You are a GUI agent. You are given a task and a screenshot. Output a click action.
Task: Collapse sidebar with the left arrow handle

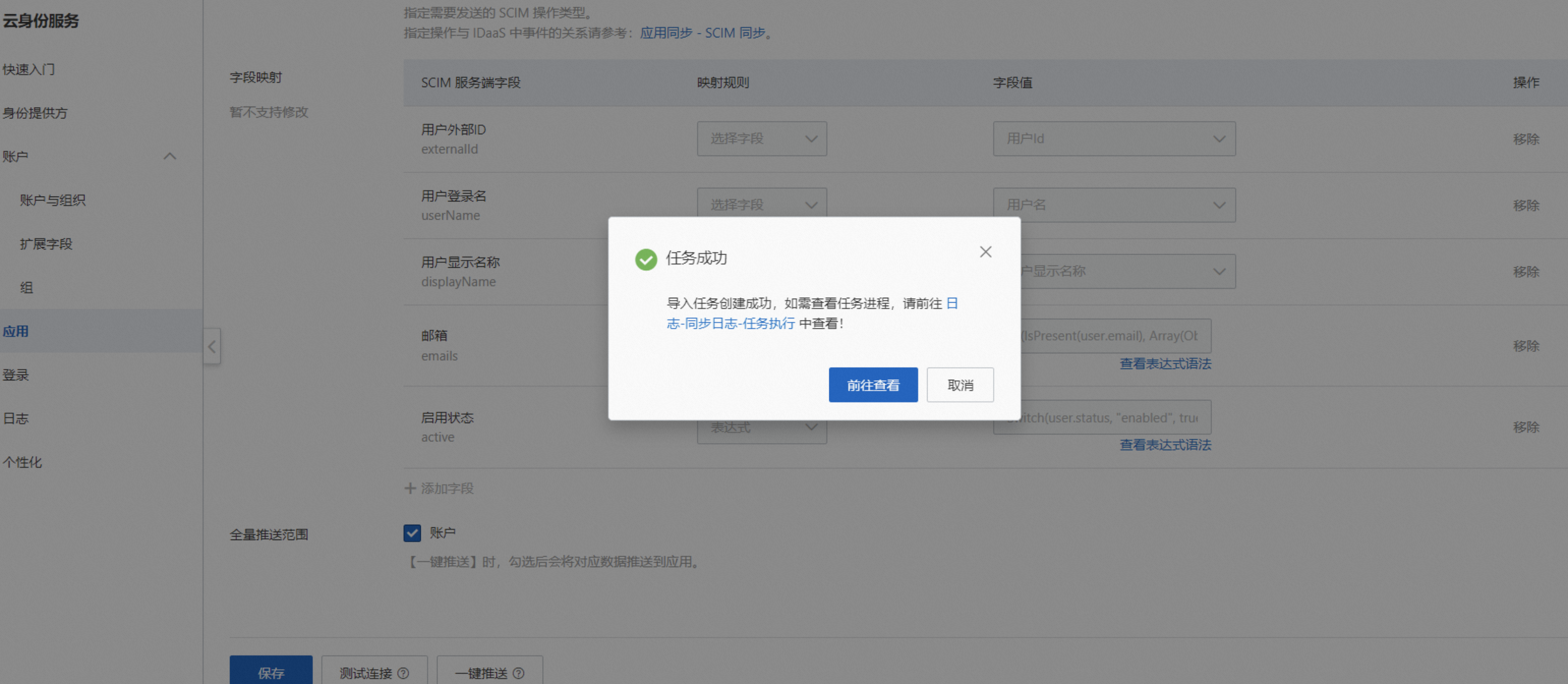(x=212, y=347)
